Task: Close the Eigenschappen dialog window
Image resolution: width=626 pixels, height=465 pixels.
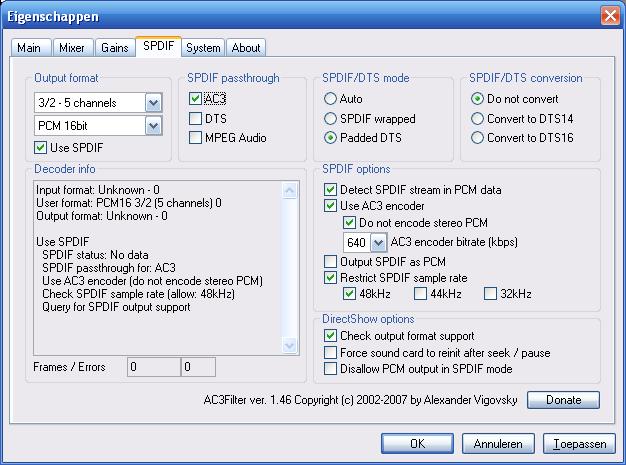Action: pos(609,15)
